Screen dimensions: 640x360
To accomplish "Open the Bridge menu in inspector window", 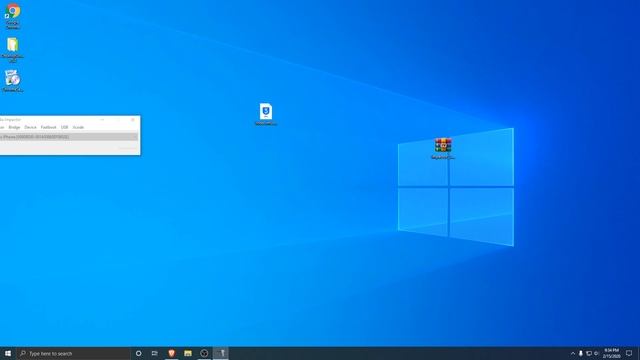I will [14, 127].
